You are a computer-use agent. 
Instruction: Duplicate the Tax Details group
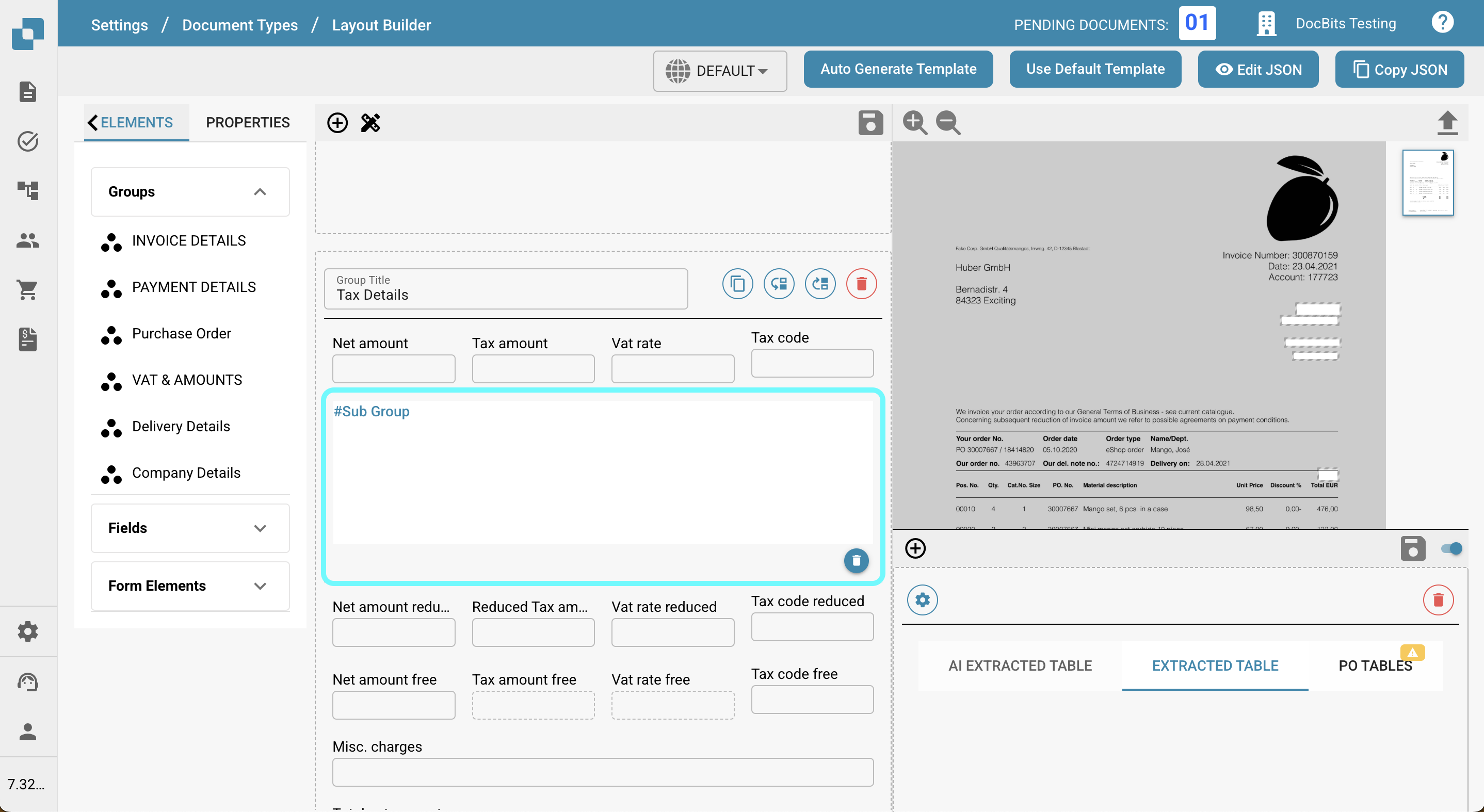click(x=737, y=284)
